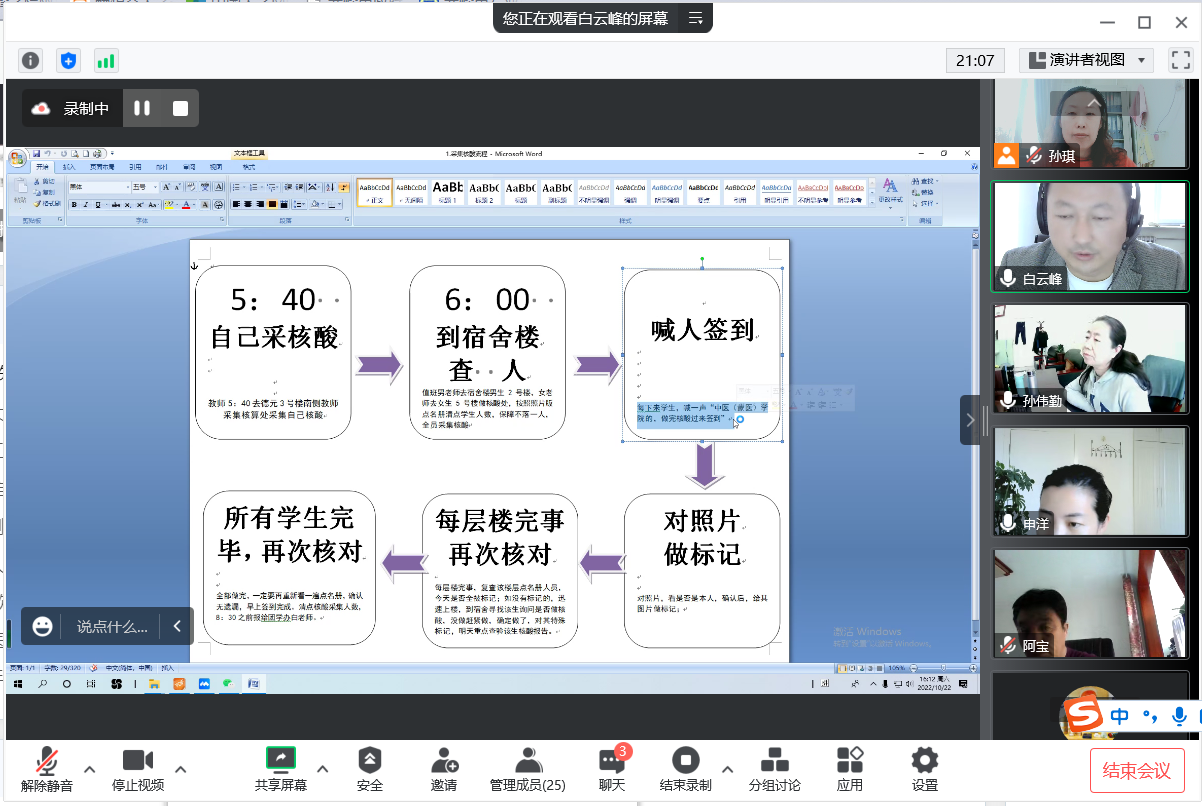
Task: Stop the recording with square button
Action: click(180, 108)
